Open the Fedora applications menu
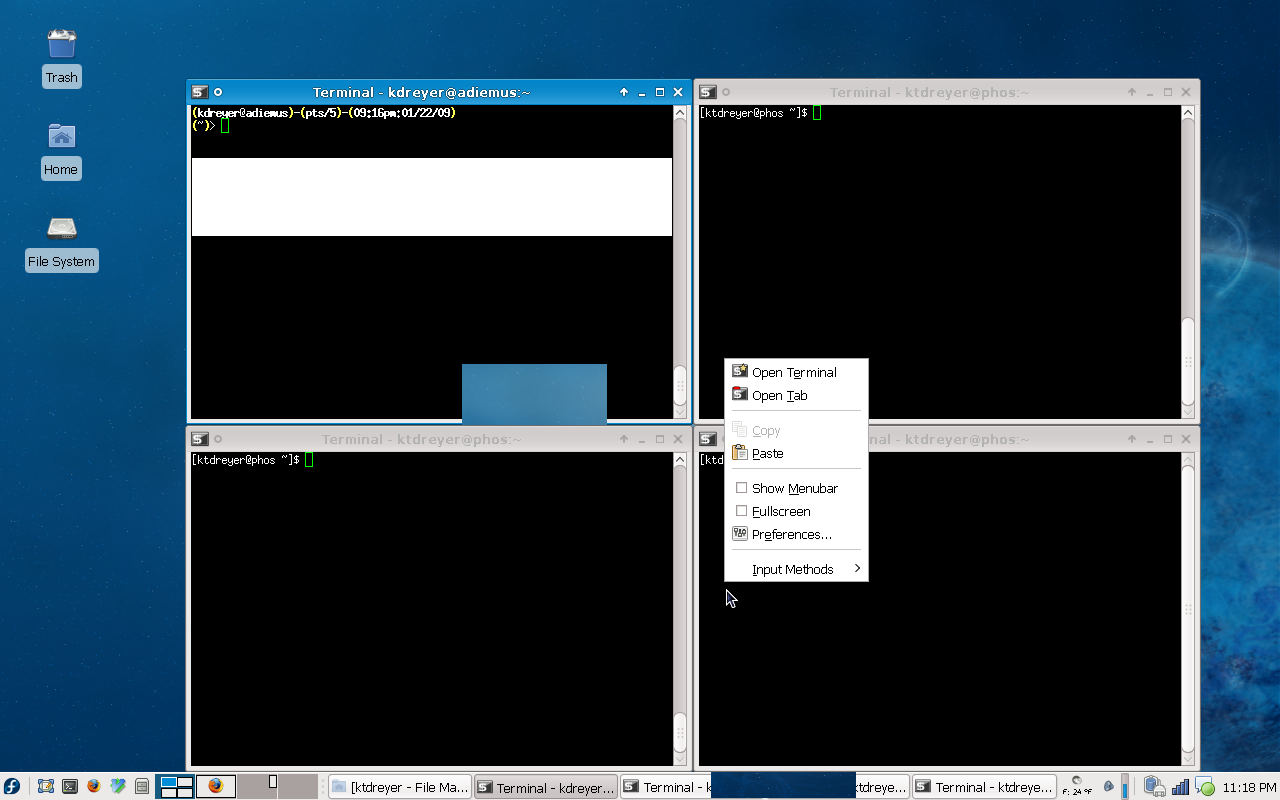The image size is (1280, 800). point(12,787)
